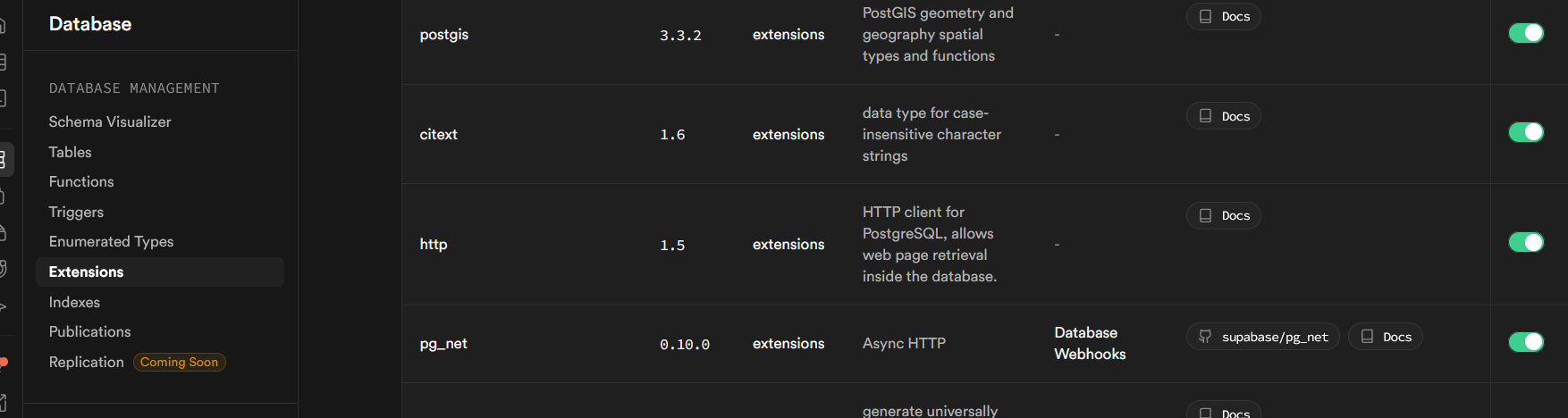Open the supabase/pg_net GitHub link
Screen dimensions: 1568x418
[x=1263, y=337]
